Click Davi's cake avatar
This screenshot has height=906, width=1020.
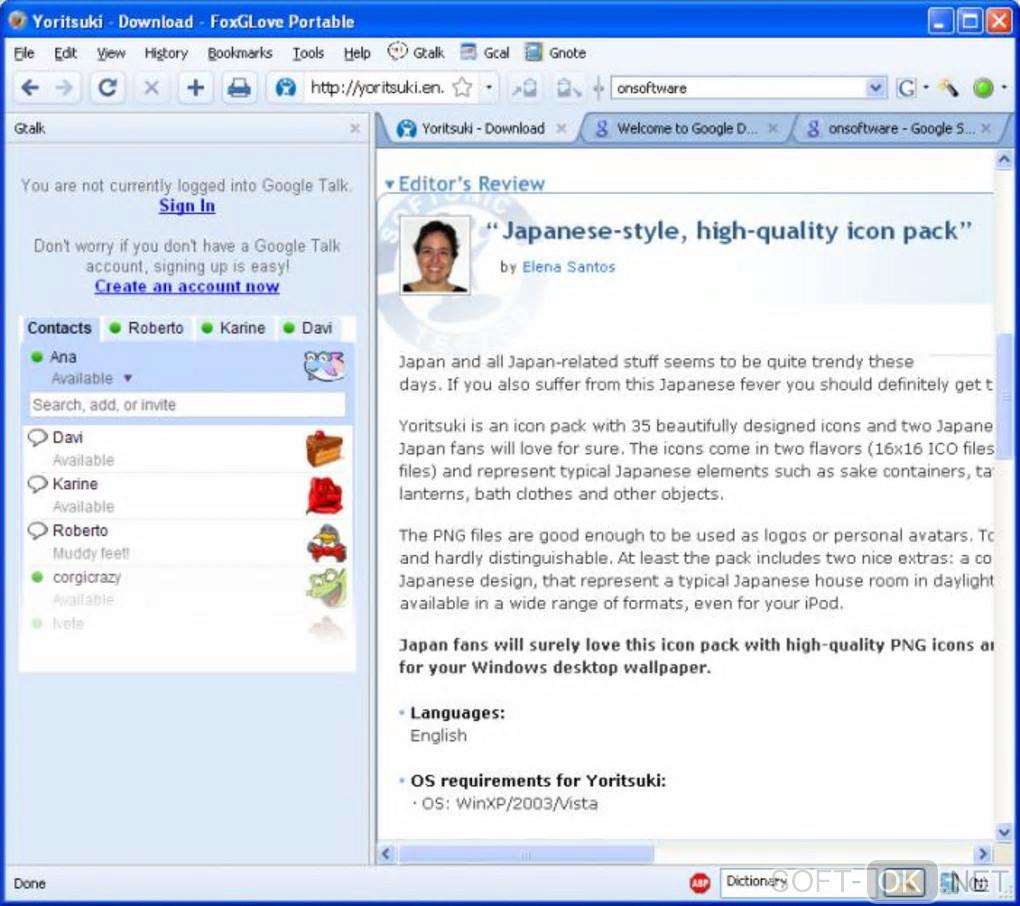click(324, 448)
